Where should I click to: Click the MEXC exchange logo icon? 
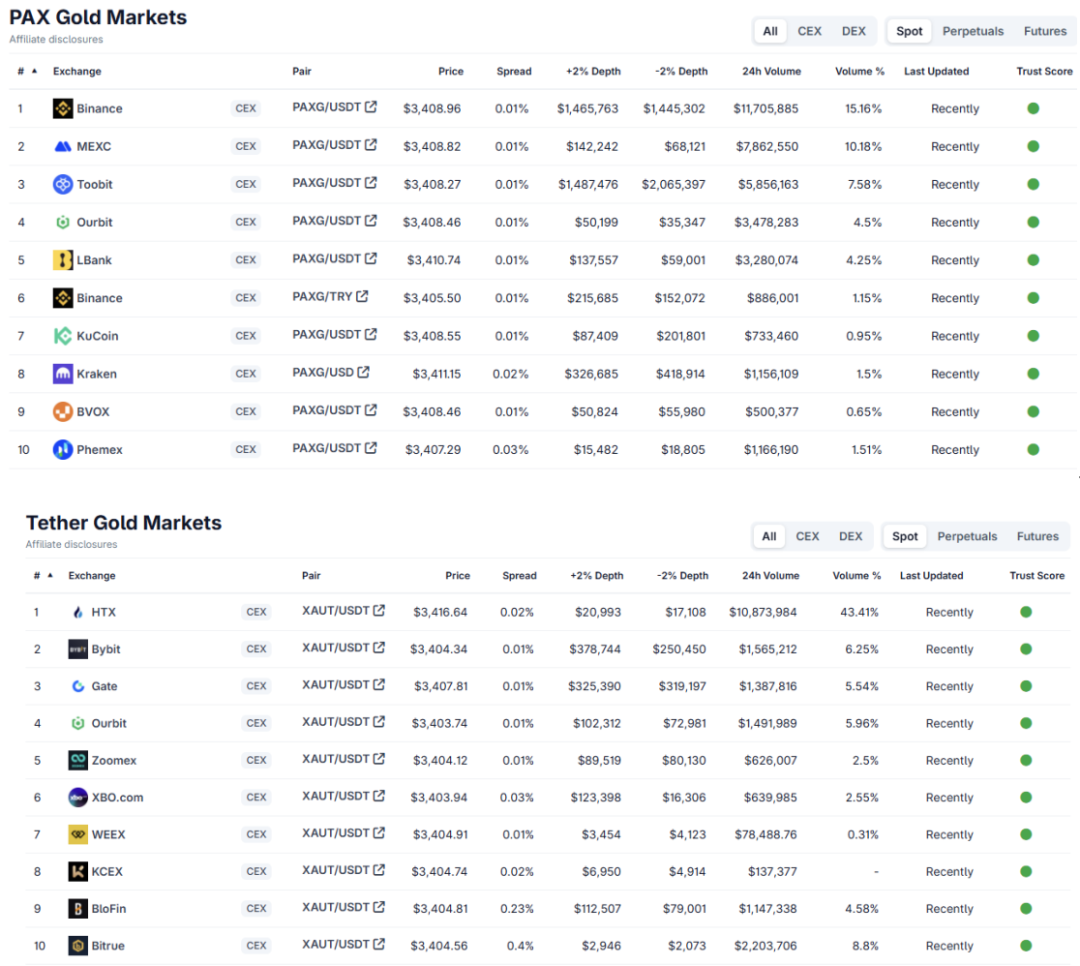[63, 147]
